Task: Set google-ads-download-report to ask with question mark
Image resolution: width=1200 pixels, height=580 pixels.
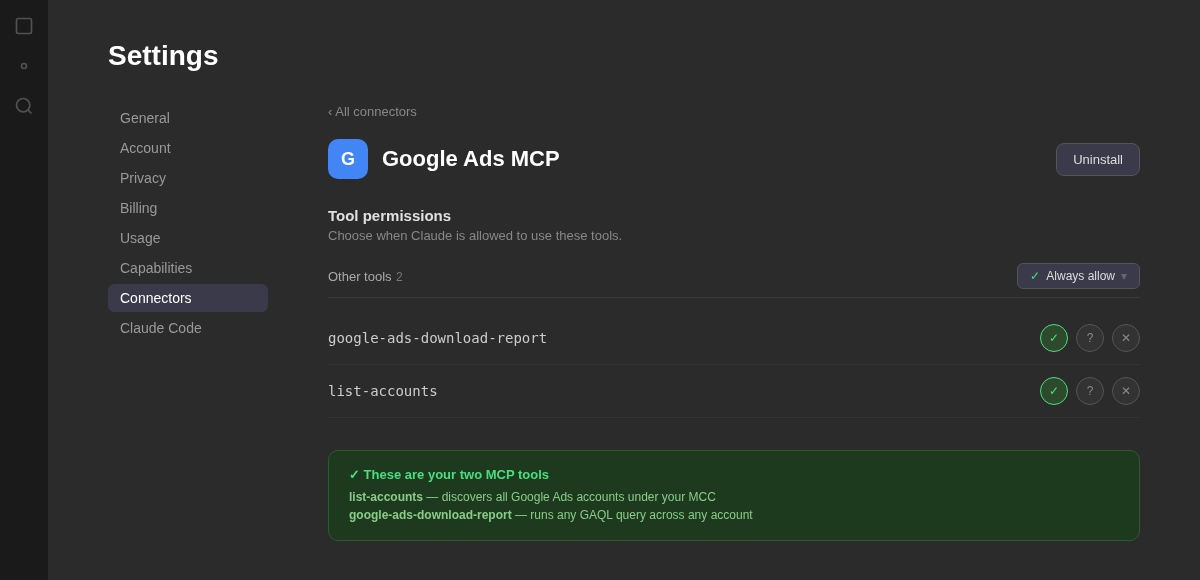Action: click(1090, 338)
